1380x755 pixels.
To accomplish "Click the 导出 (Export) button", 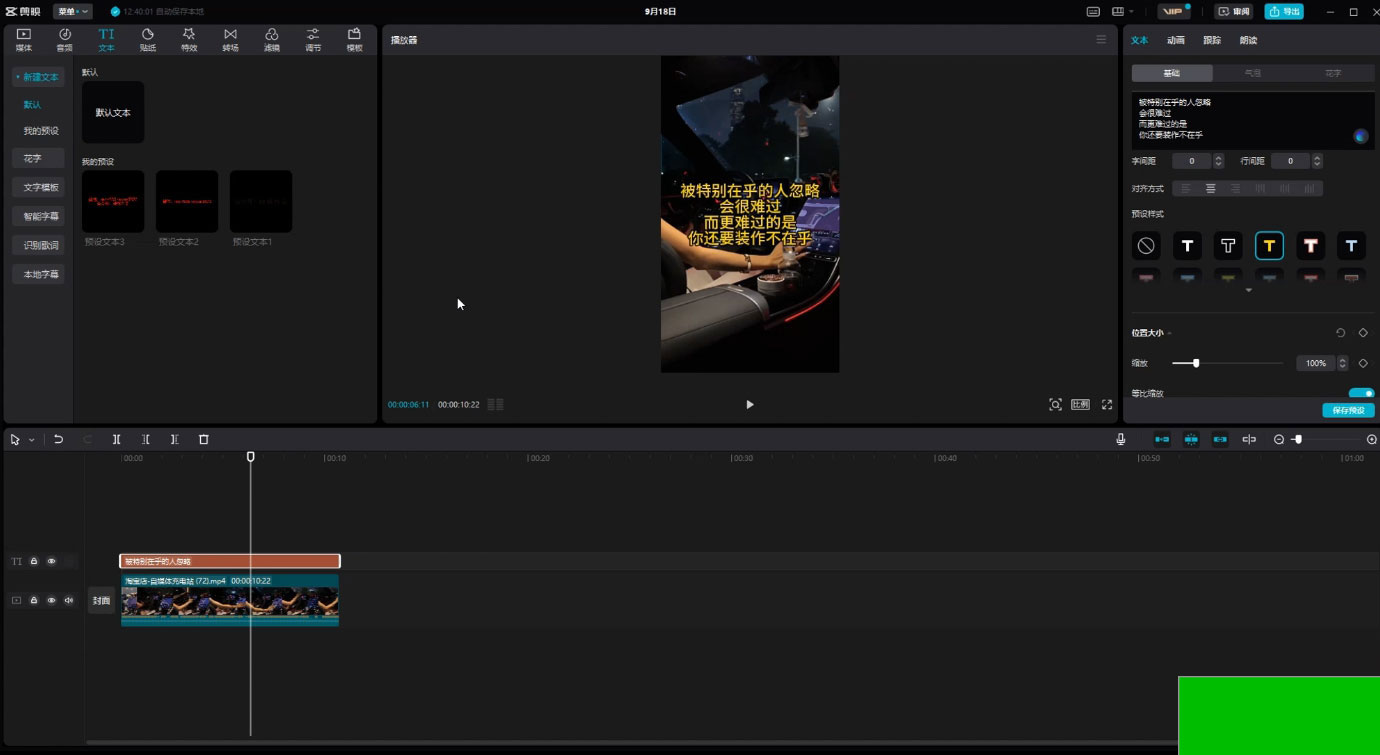I will coord(1284,11).
